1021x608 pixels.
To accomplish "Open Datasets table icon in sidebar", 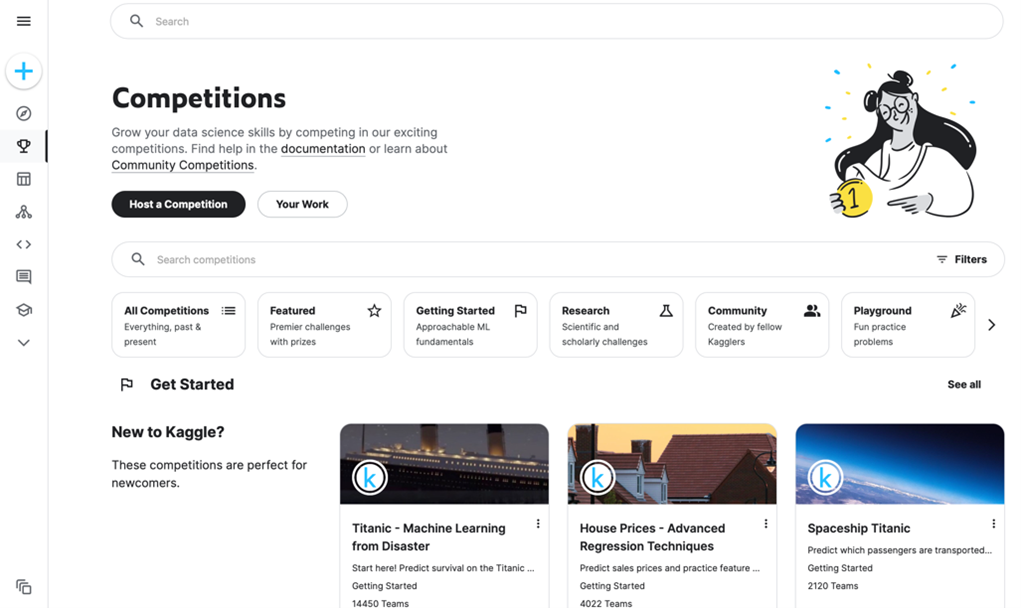I will (x=24, y=179).
